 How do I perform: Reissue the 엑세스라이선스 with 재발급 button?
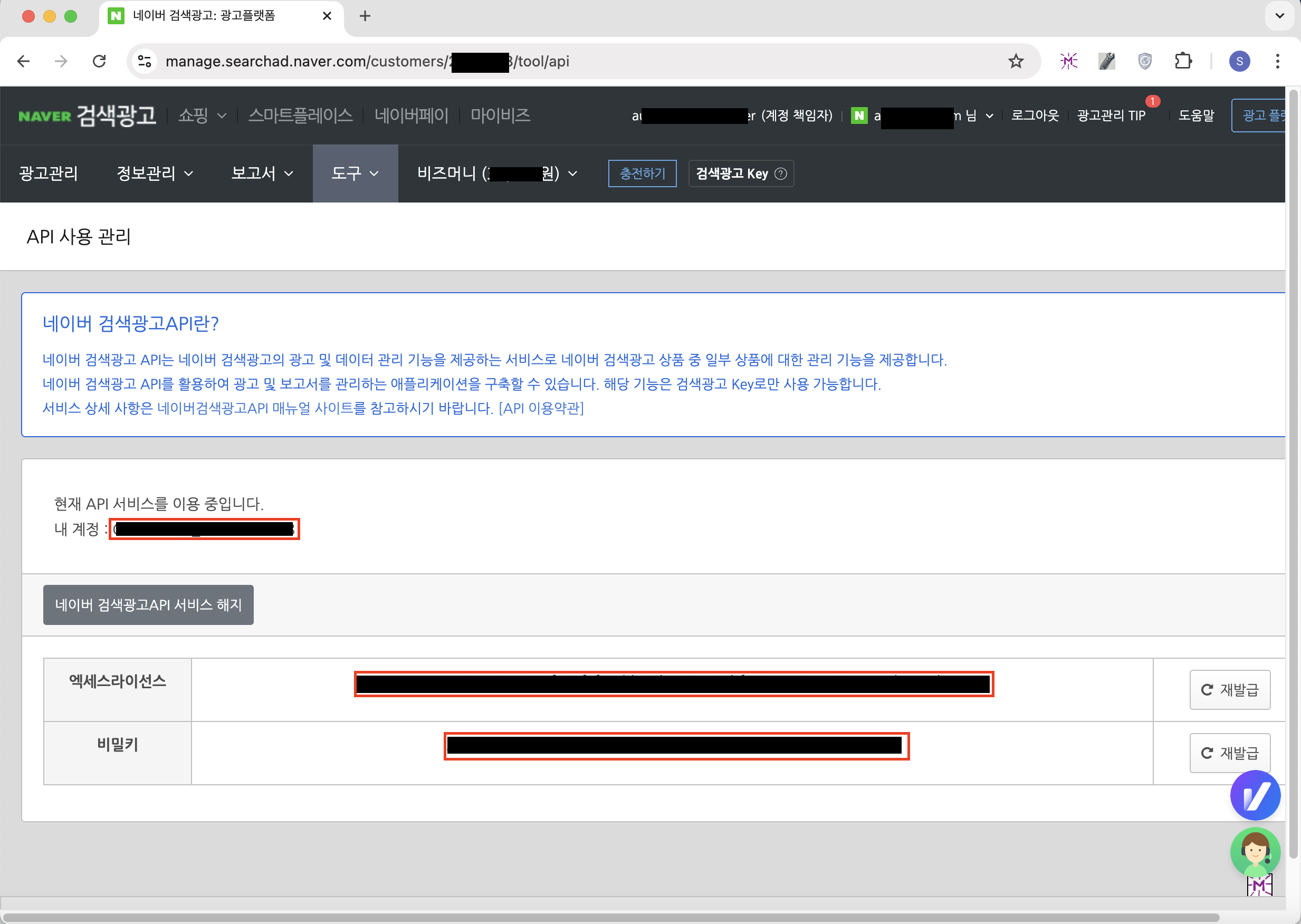click(1229, 690)
